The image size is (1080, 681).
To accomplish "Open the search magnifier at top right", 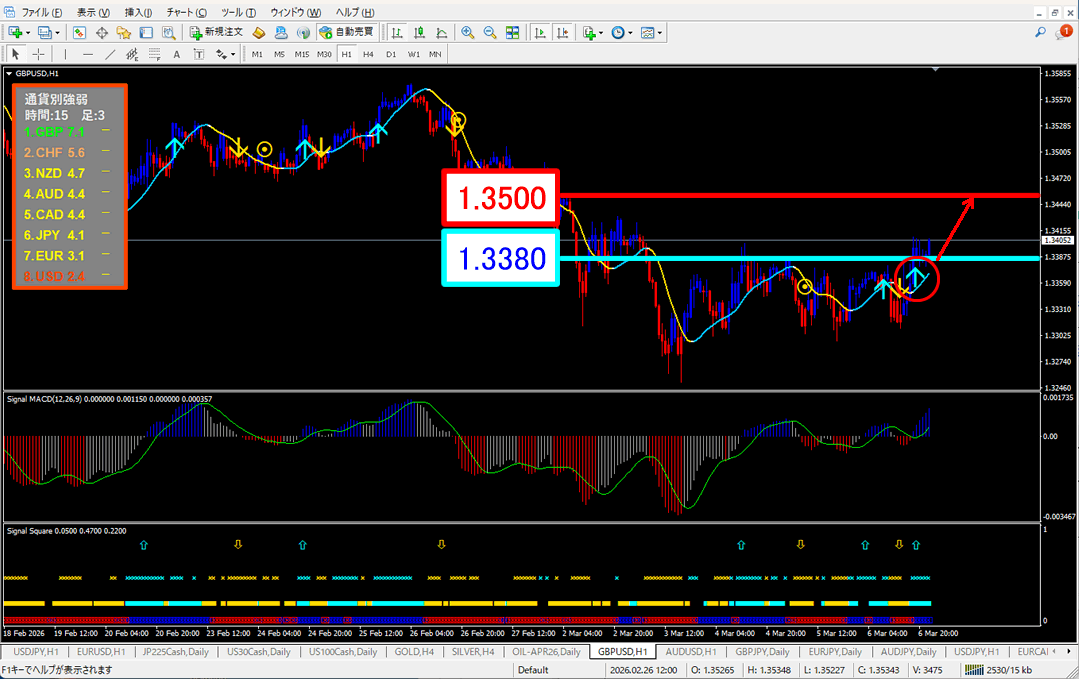I will pyautogui.click(x=1041, y=33).
